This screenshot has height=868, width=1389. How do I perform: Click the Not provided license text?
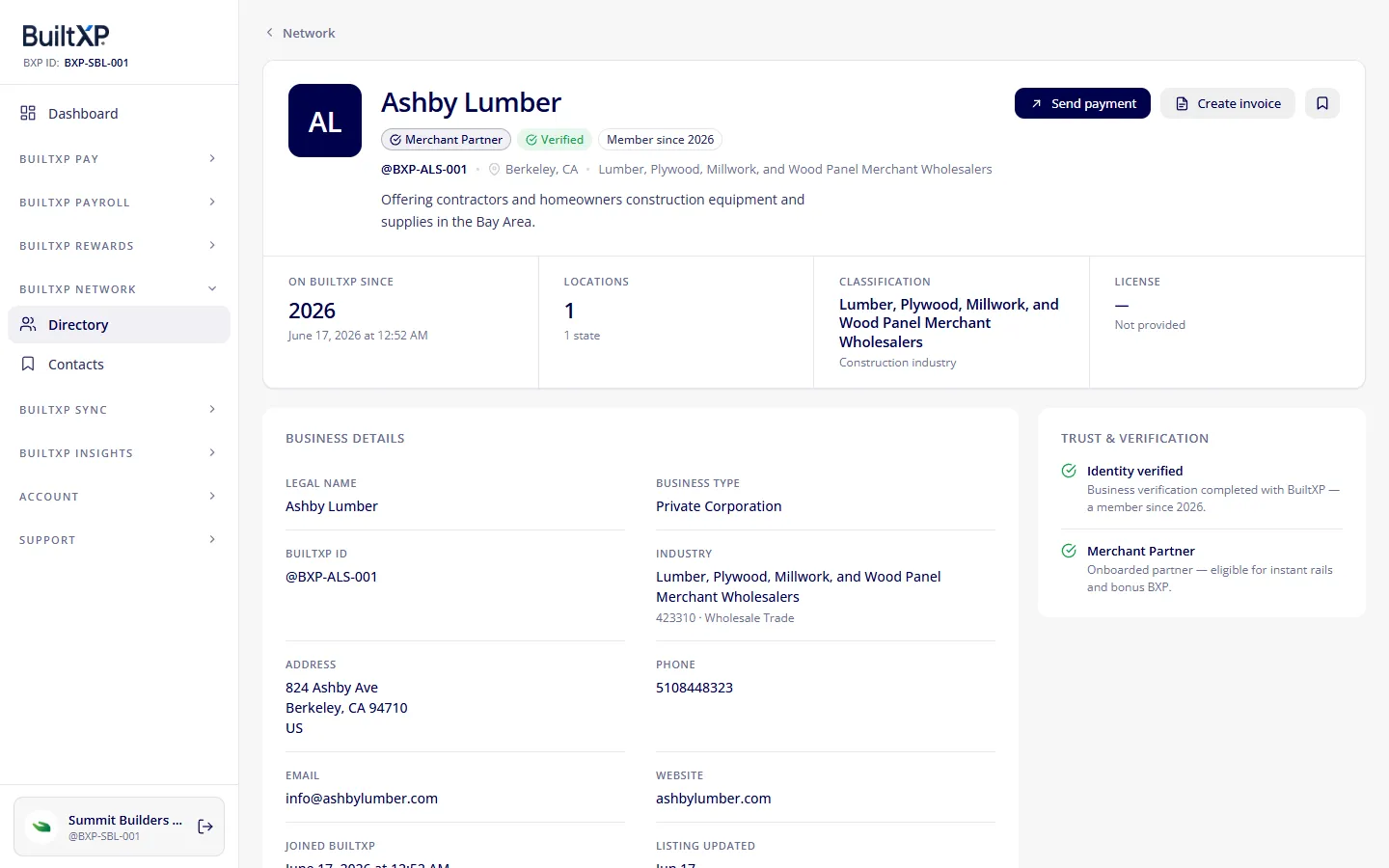click(x=1150, y=325)
